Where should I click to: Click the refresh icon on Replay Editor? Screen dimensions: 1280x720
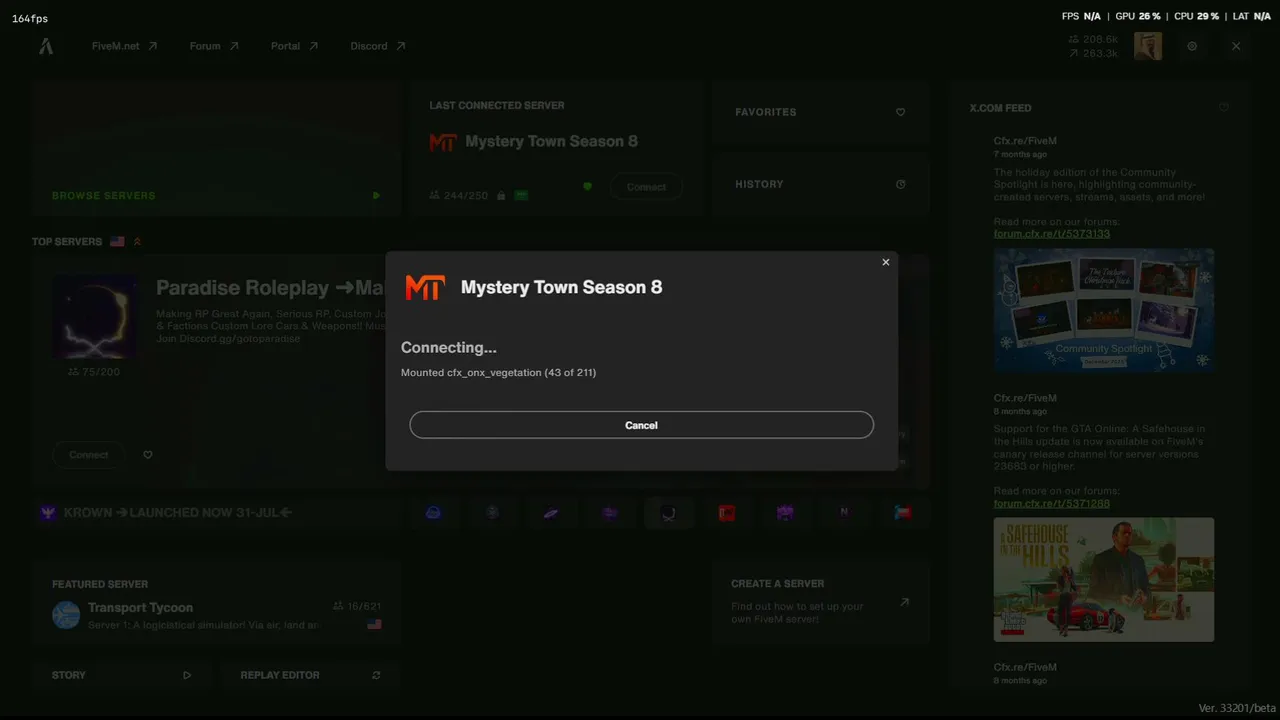click(376, 675)
